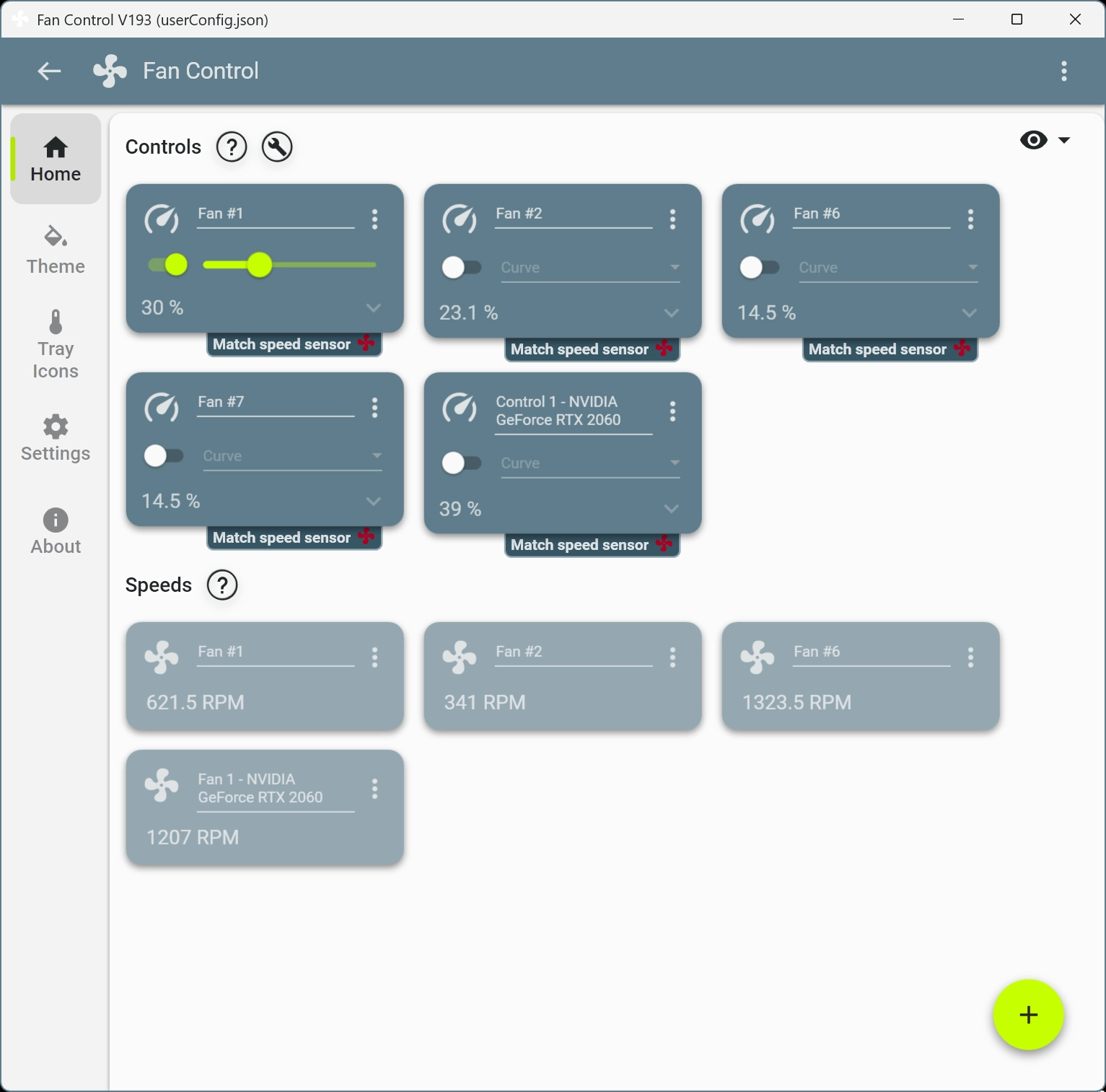Open the Theme sidebar tab
Viewport: 1106px width, 1092px height.
56,250
